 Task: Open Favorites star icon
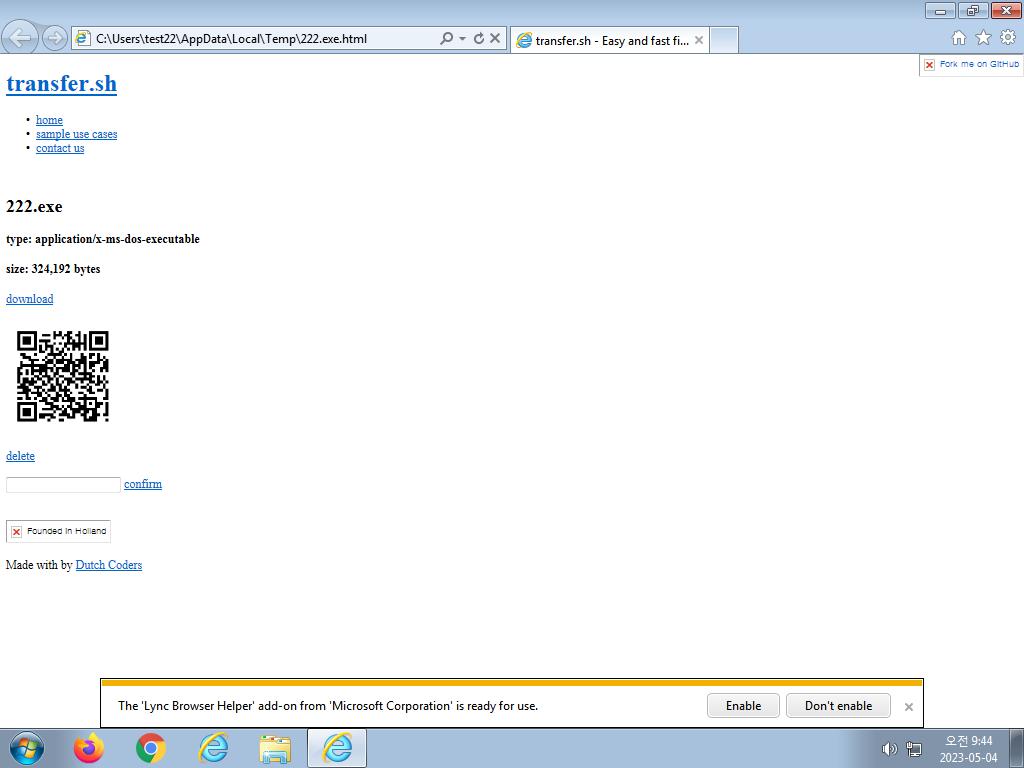[x=984, y=38]
